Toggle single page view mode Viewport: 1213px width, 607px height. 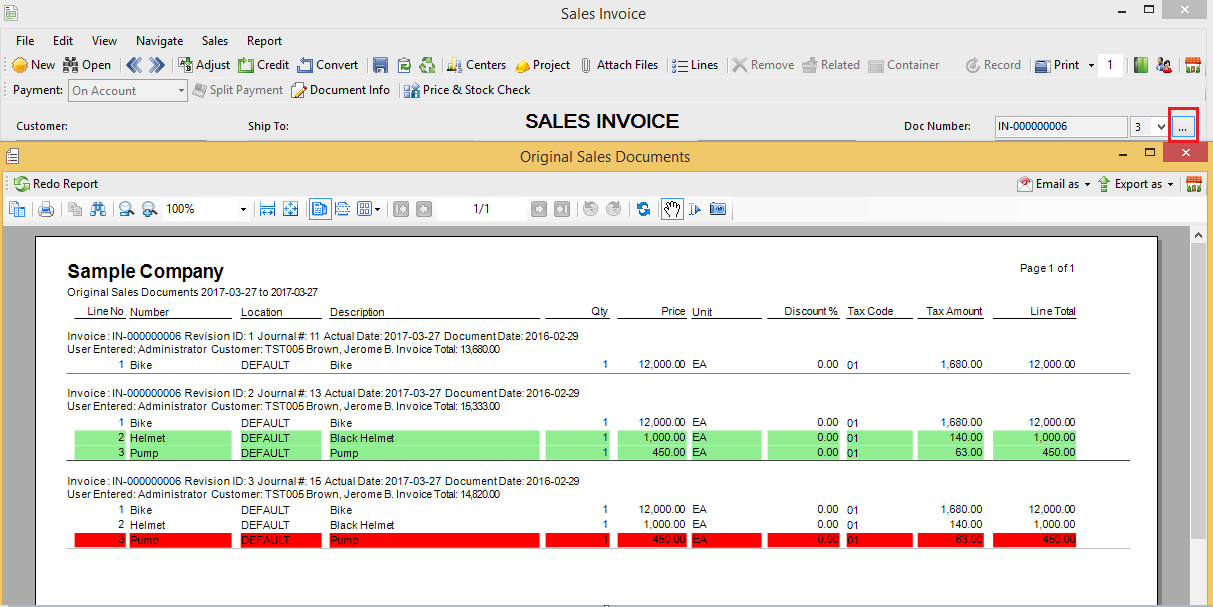[x=319, y=209]
